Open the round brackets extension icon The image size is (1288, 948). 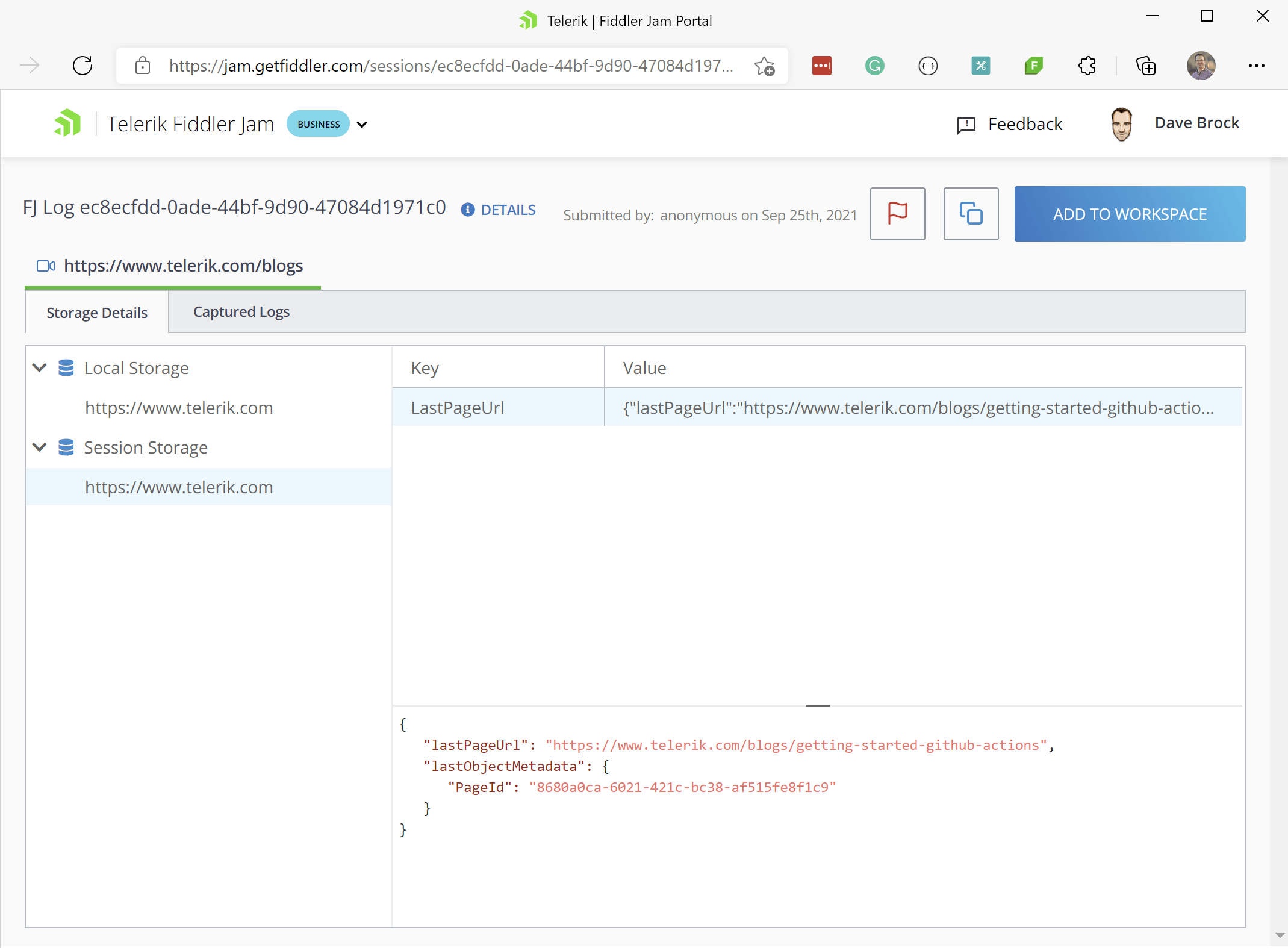tap(928, 66)
